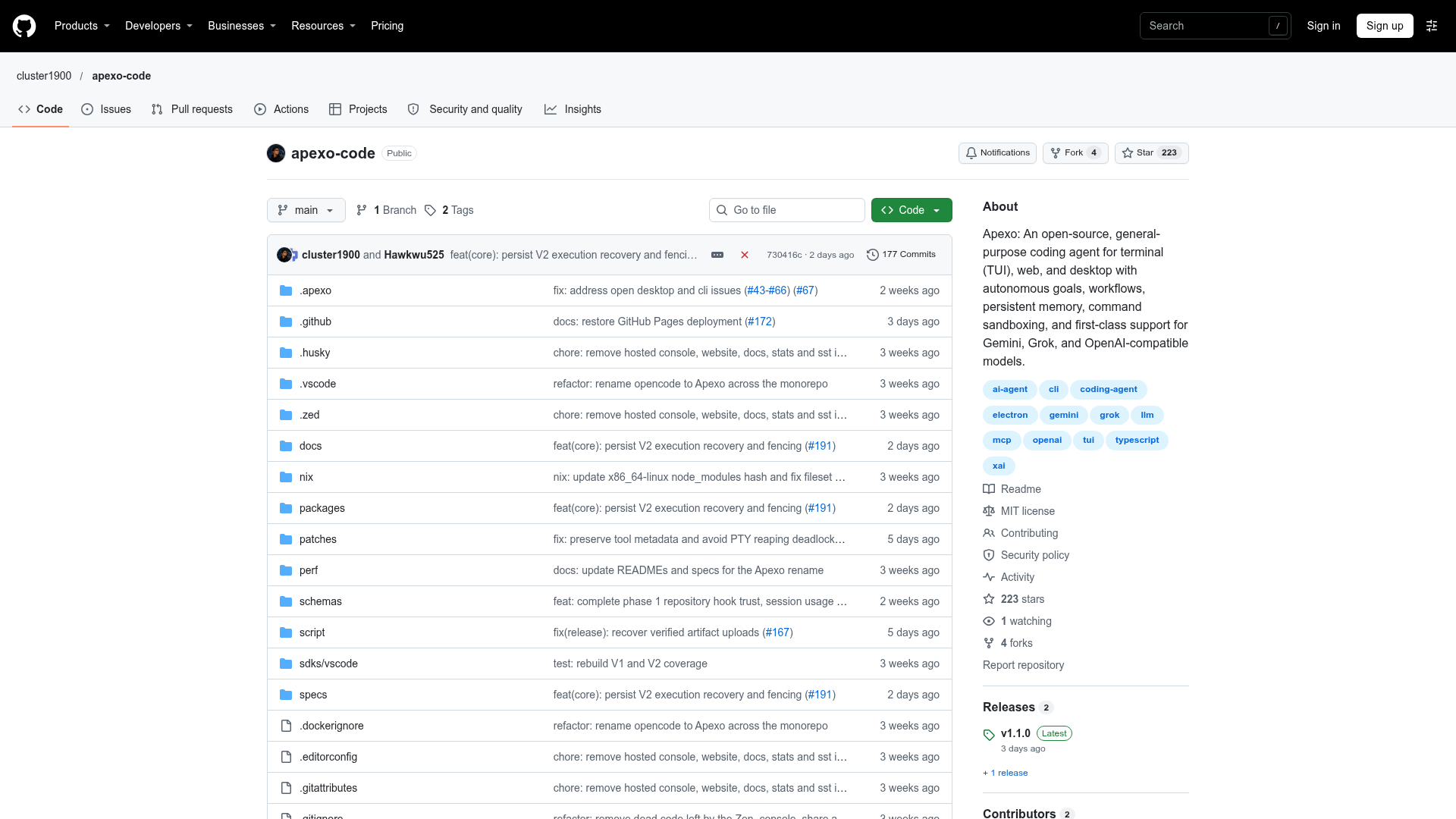The image size is (1456, 819).
Task: Expand the Products navigation menu
Action: (82, 26)
